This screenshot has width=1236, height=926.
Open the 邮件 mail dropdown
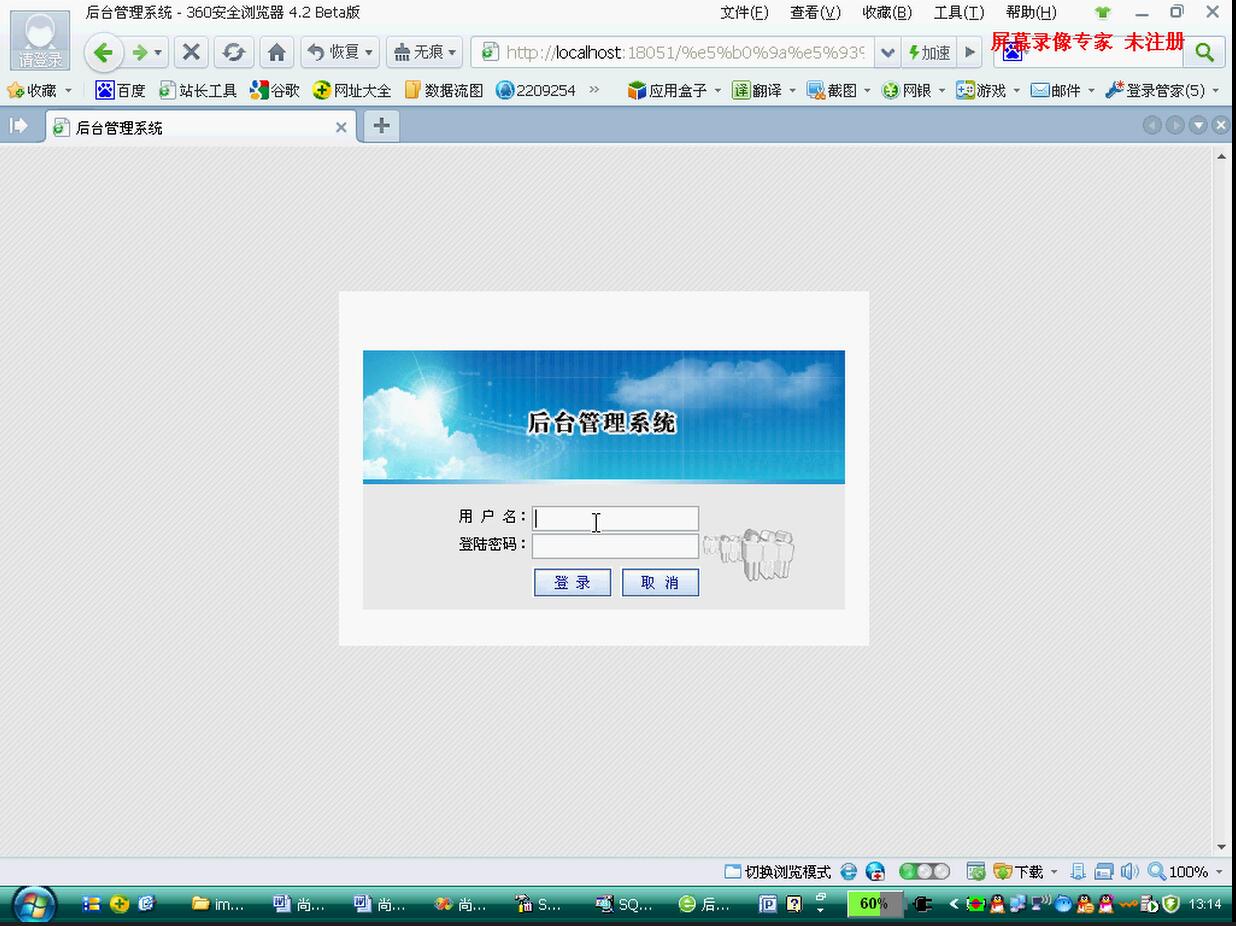[x=1064, y=90]
